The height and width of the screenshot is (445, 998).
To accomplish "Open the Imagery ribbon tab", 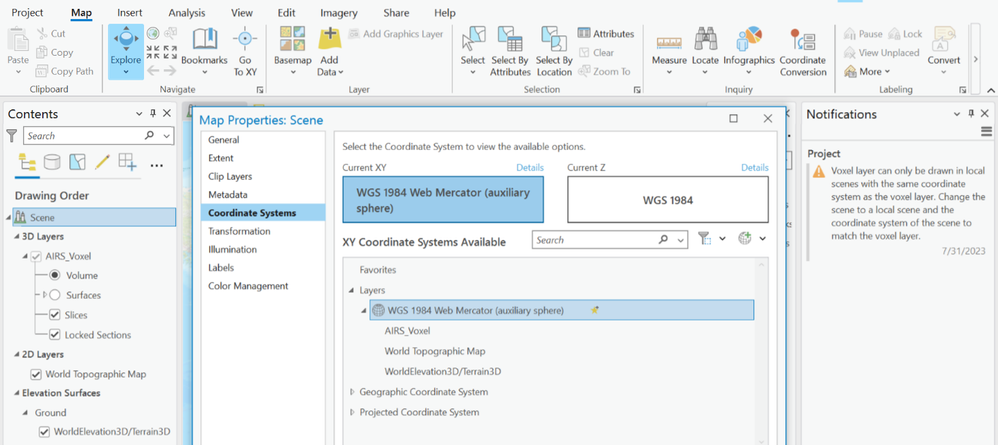I will (x=339, y=13).
